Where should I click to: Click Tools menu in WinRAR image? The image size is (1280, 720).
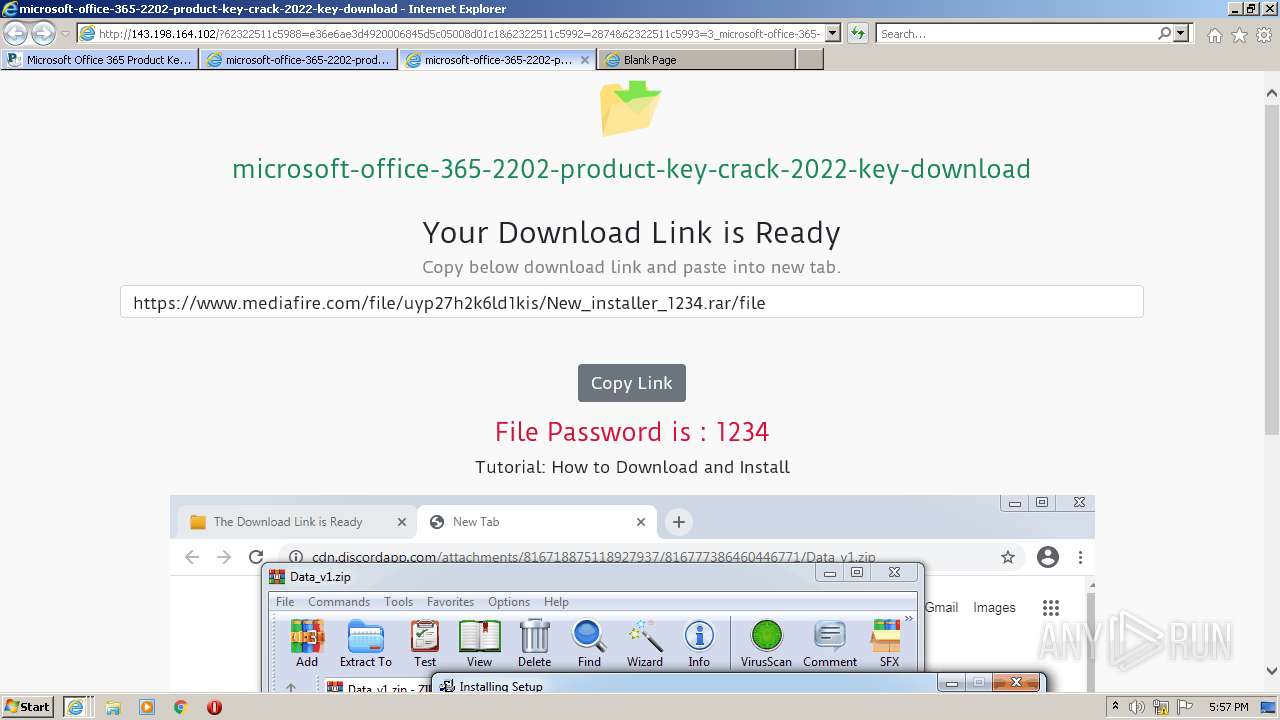(x=398, y=602)
